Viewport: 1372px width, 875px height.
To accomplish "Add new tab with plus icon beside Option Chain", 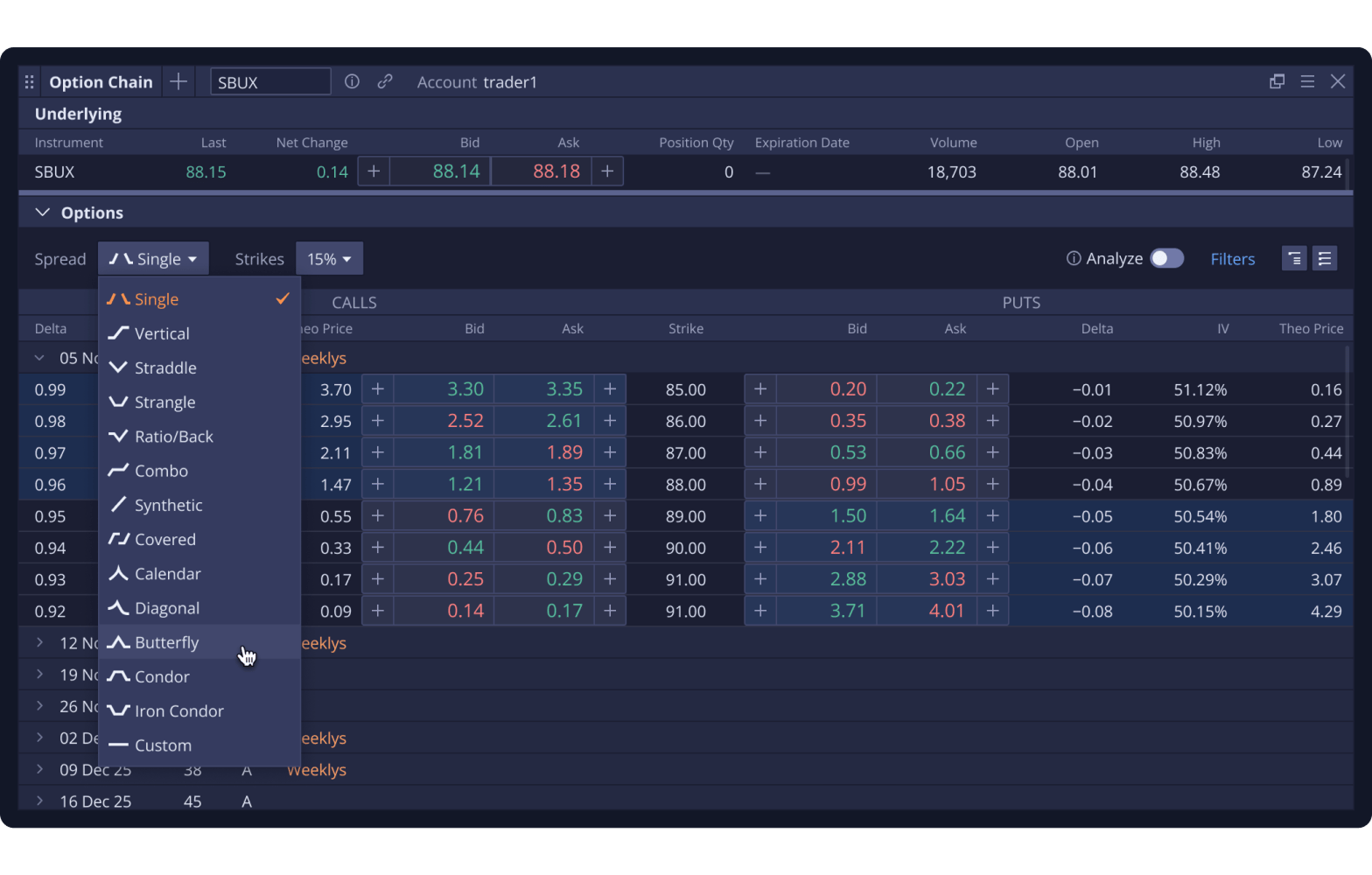I will [x=178, y=81].
